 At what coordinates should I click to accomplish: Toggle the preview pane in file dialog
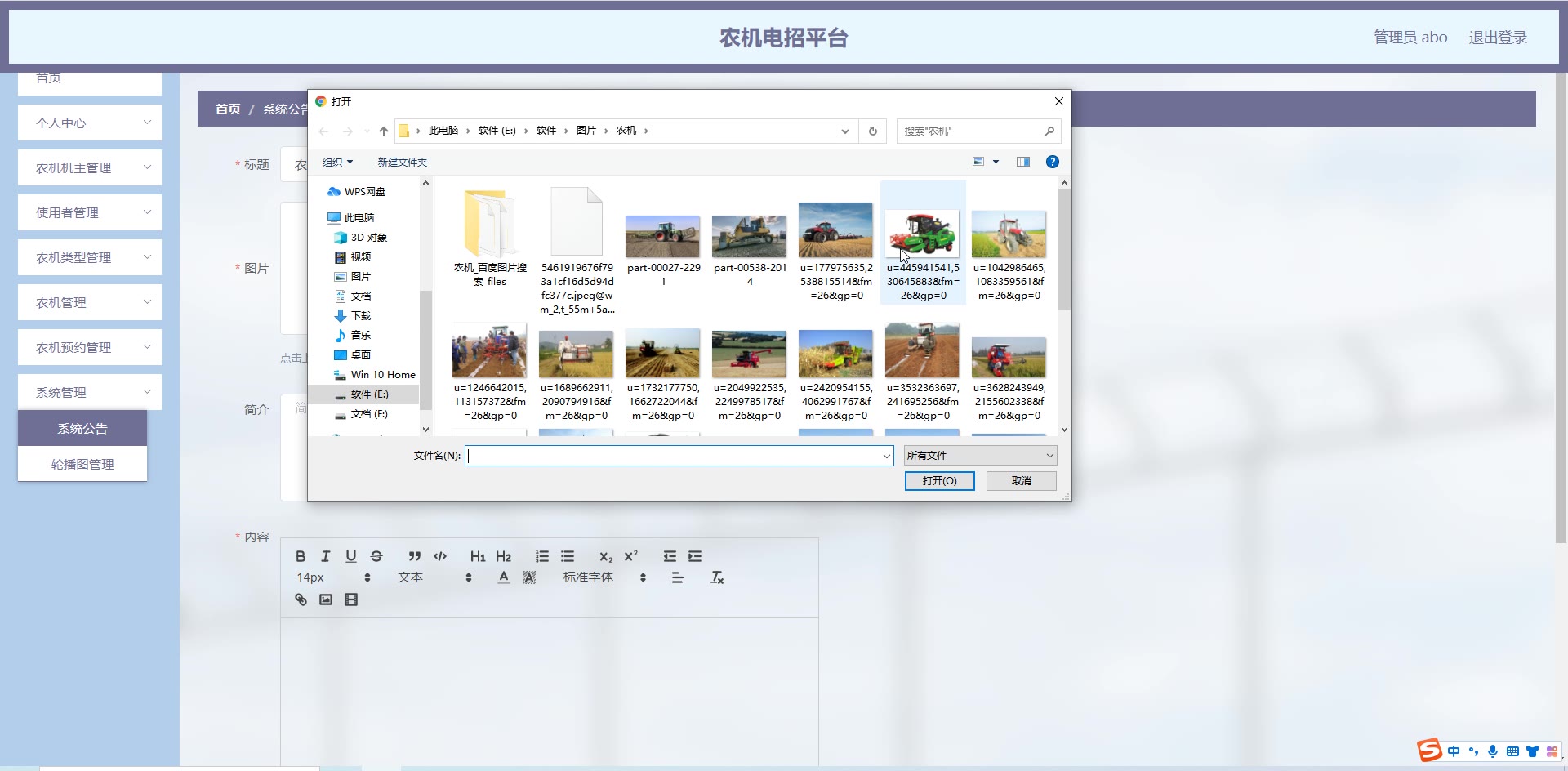1022,162
